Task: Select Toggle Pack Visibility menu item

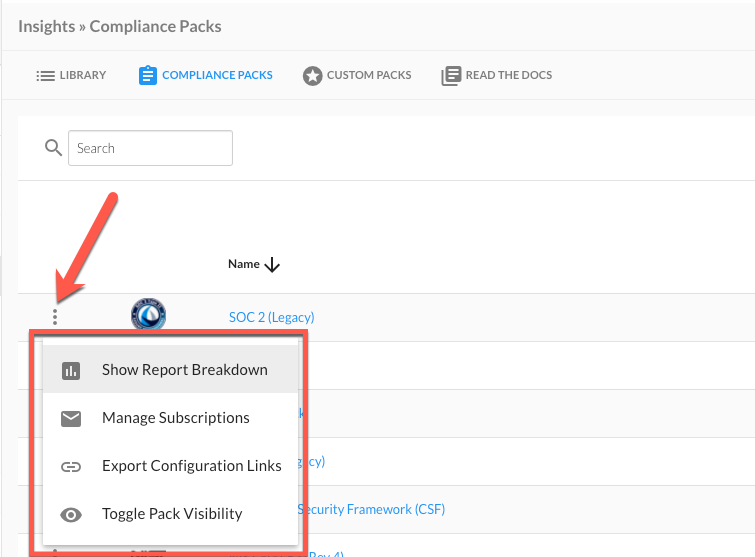Action: [170, 514]
